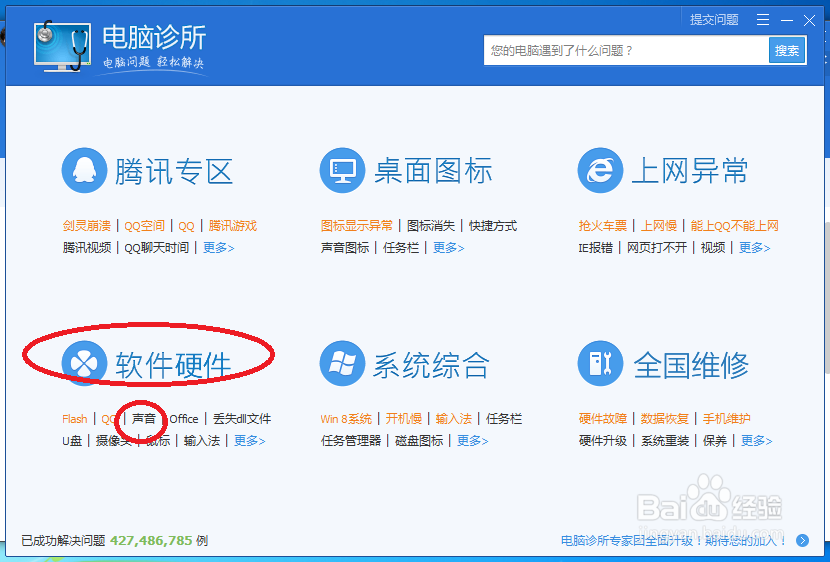This screenshot has height=562, width=830.
Task: Open the Office link
Action: [184, 419]
